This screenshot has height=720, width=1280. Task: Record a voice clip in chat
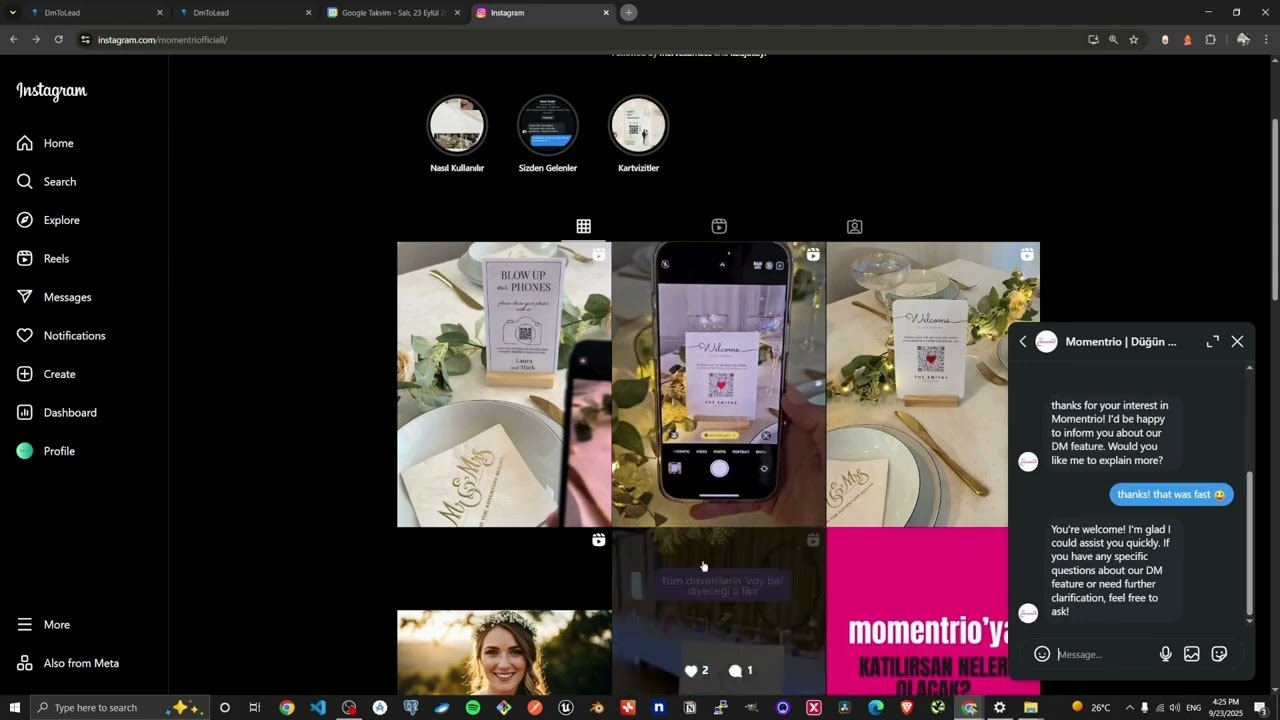[x=1165, y=654]
